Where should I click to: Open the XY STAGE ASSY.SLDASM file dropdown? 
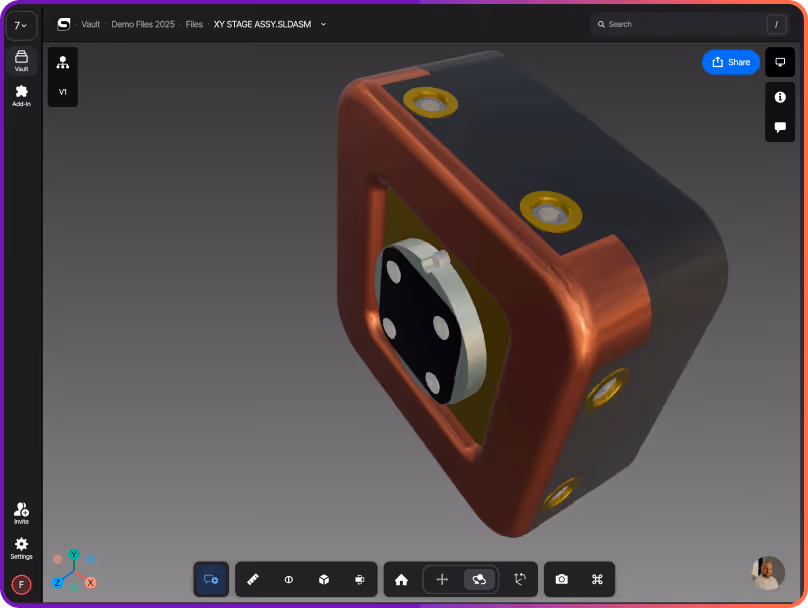(x=323, y=24)
